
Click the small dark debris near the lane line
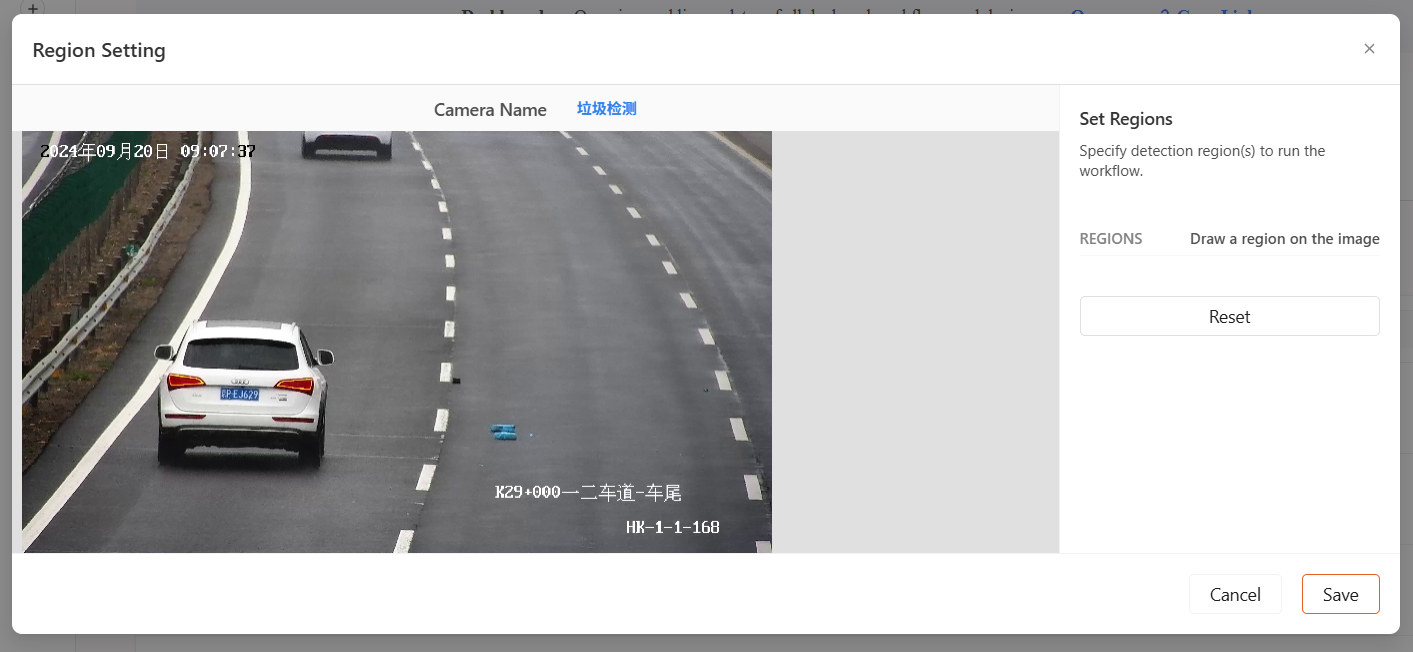tap(456, 380)
